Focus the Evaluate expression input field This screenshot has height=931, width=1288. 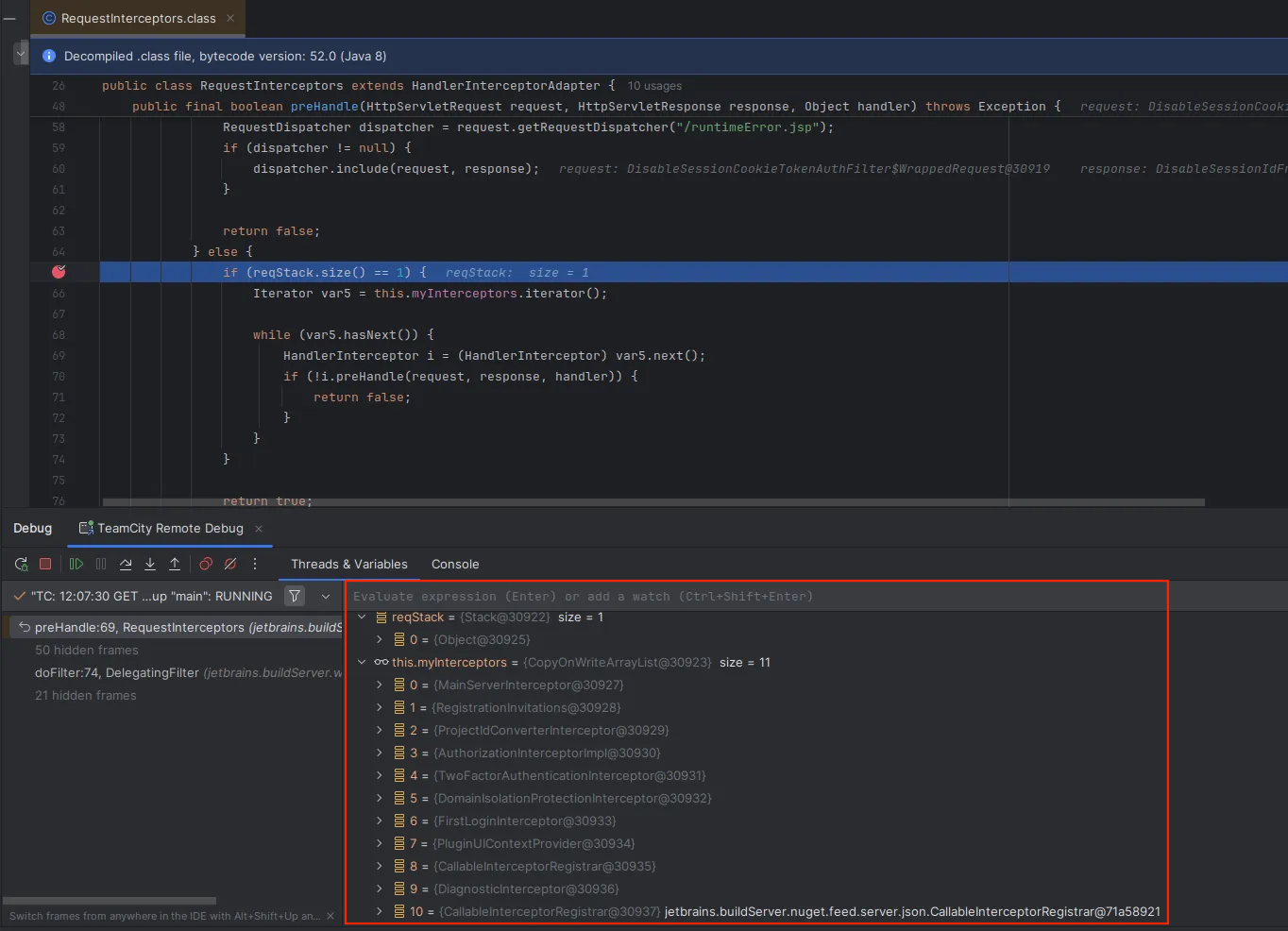point(757,596)
